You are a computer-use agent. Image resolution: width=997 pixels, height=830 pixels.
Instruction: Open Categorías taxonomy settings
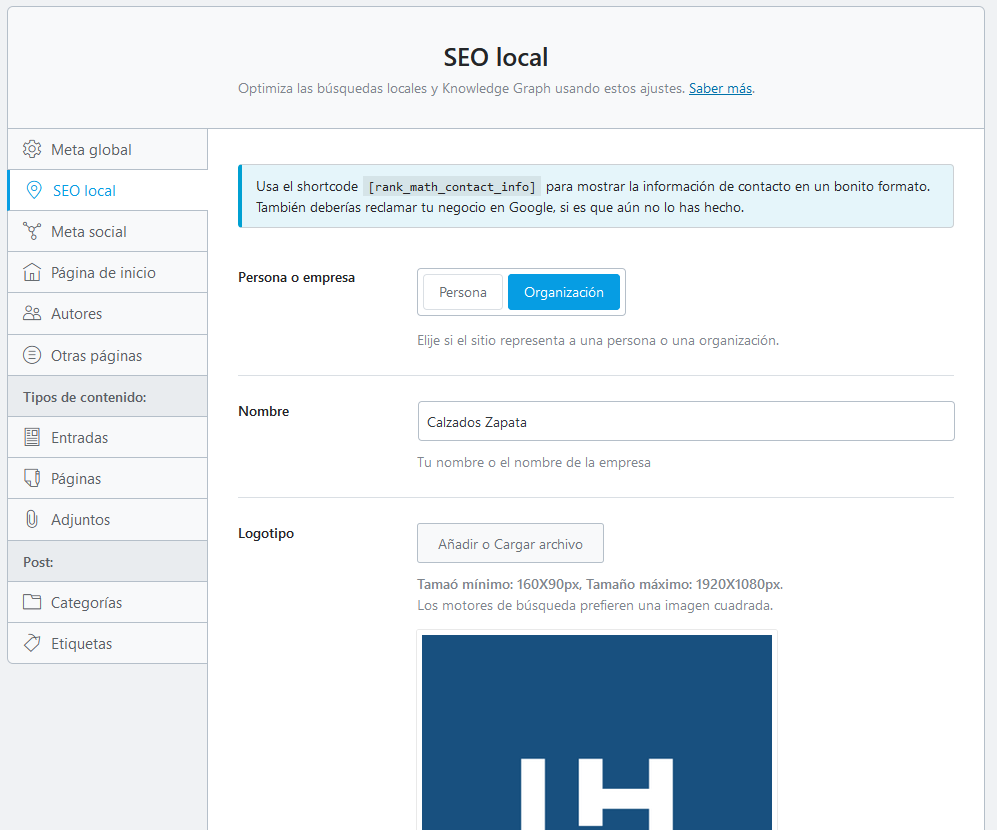(107, 602)
